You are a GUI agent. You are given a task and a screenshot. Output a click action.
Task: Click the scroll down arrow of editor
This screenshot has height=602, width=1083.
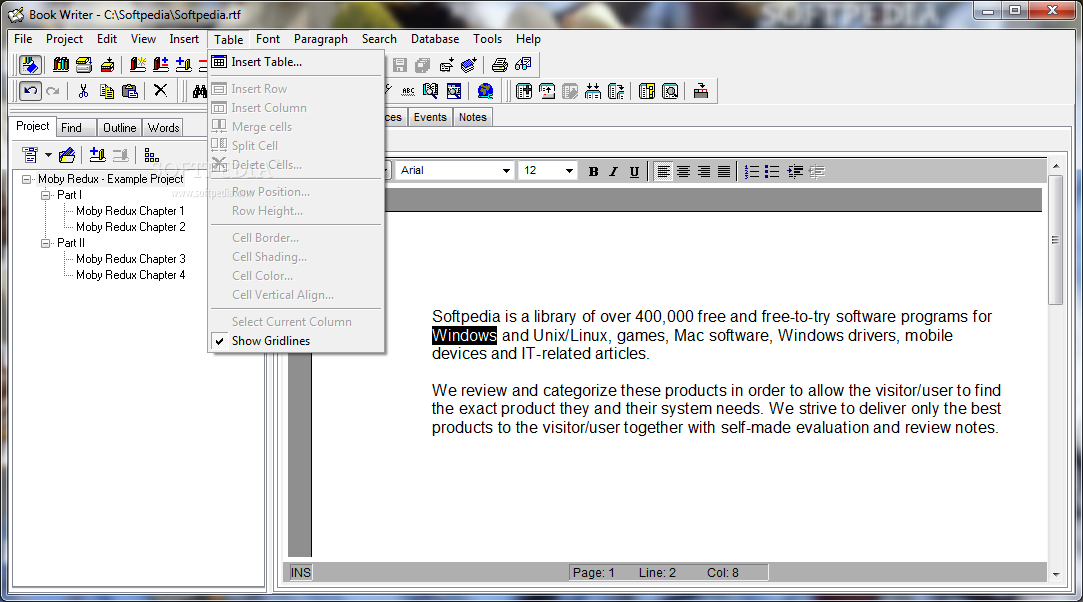coord(1055,574)
